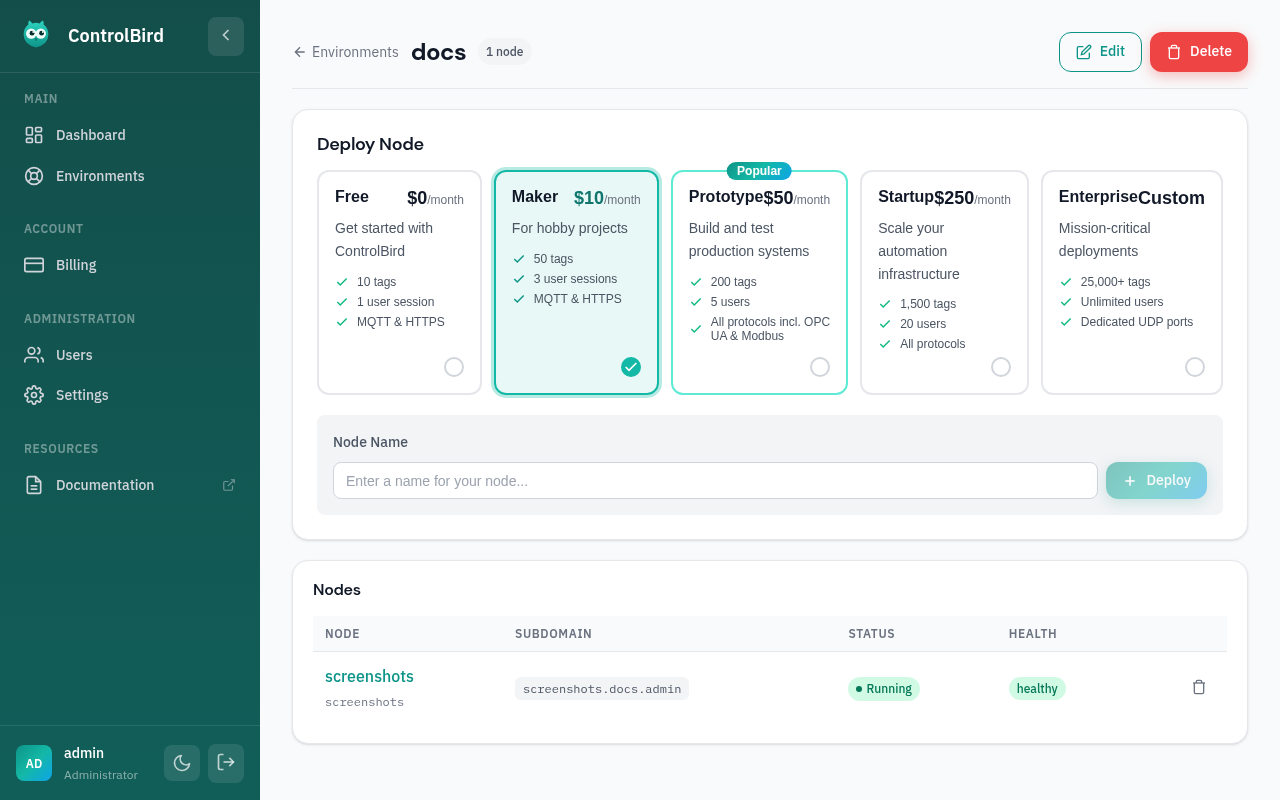
Task: Select the Startup plan radio button
Action: 1001,367
